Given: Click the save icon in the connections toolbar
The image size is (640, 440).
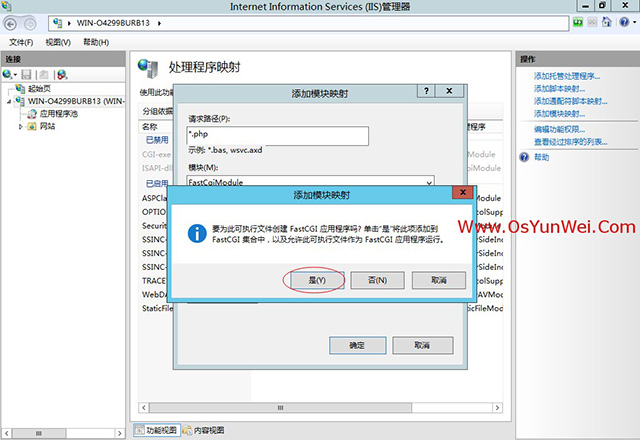Looking at the screenshot, I should point(27,75).
